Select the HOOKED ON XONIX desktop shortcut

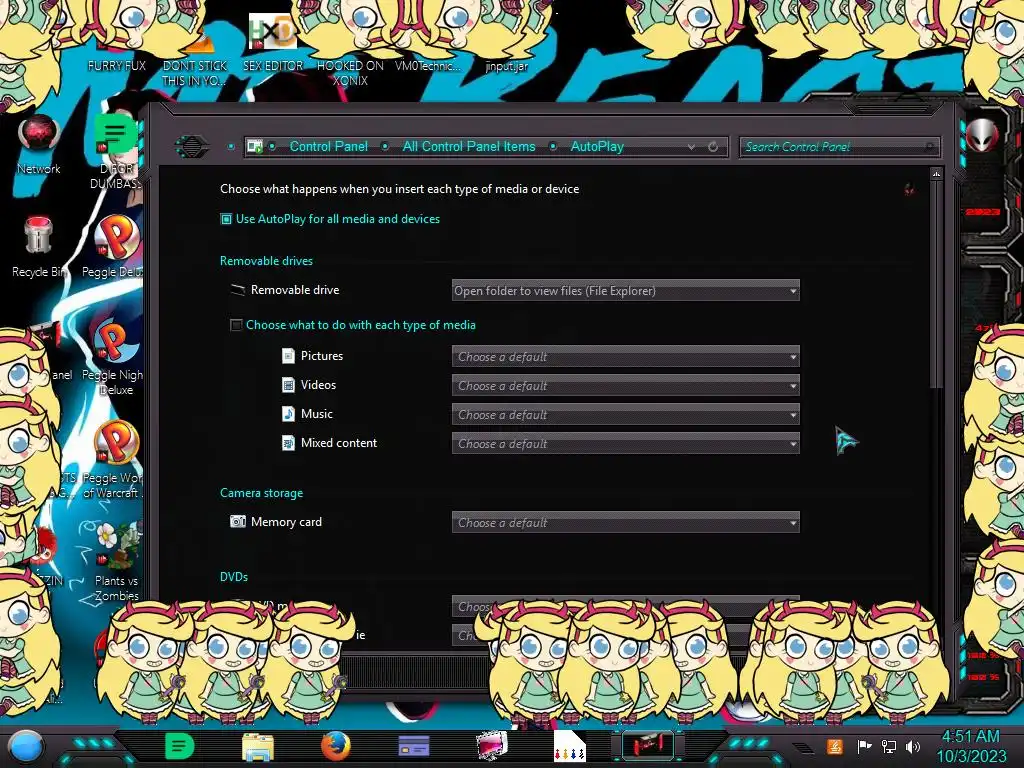(x=350, y=72)
